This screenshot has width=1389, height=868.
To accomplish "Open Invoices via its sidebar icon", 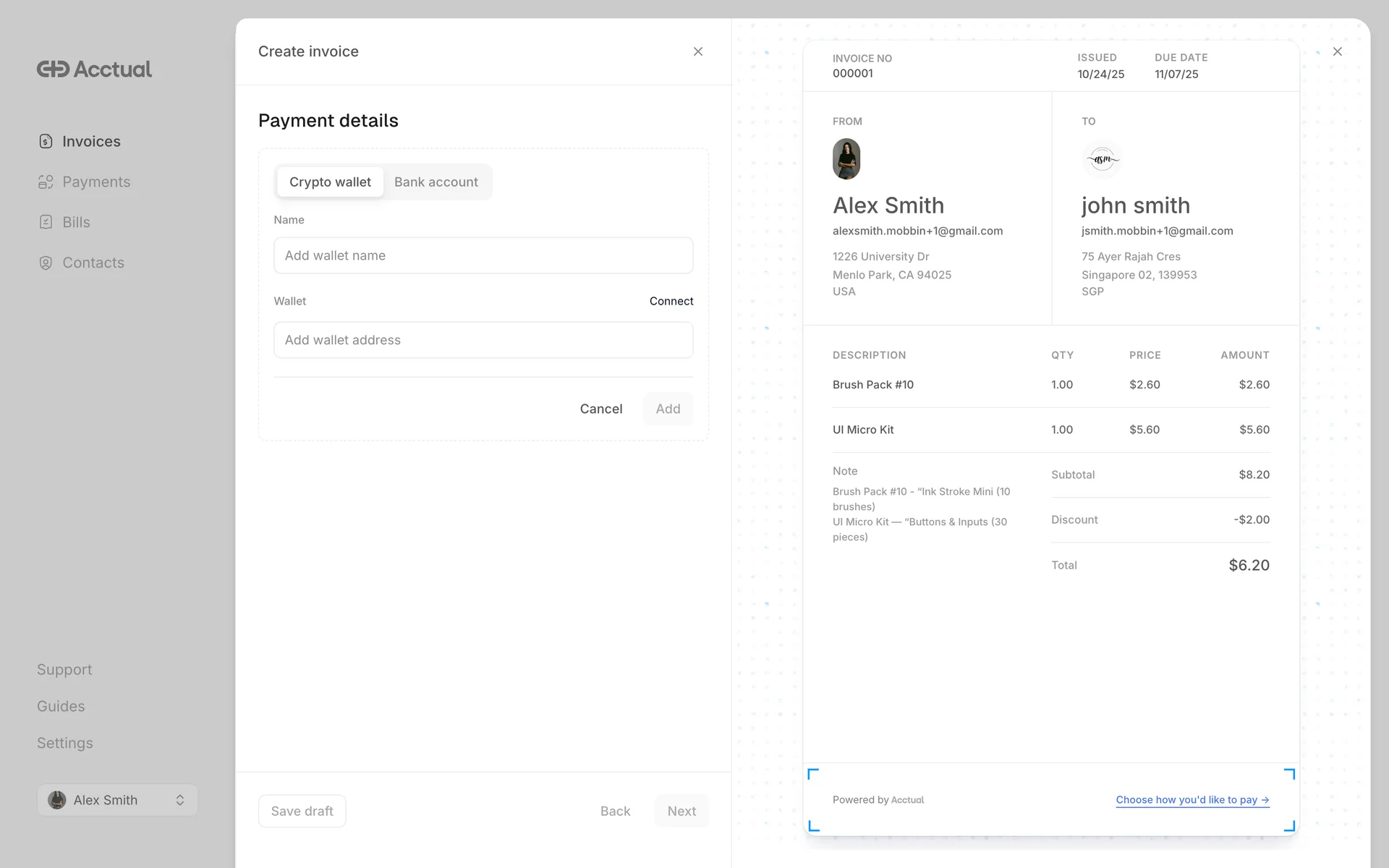I will point(46,142).
